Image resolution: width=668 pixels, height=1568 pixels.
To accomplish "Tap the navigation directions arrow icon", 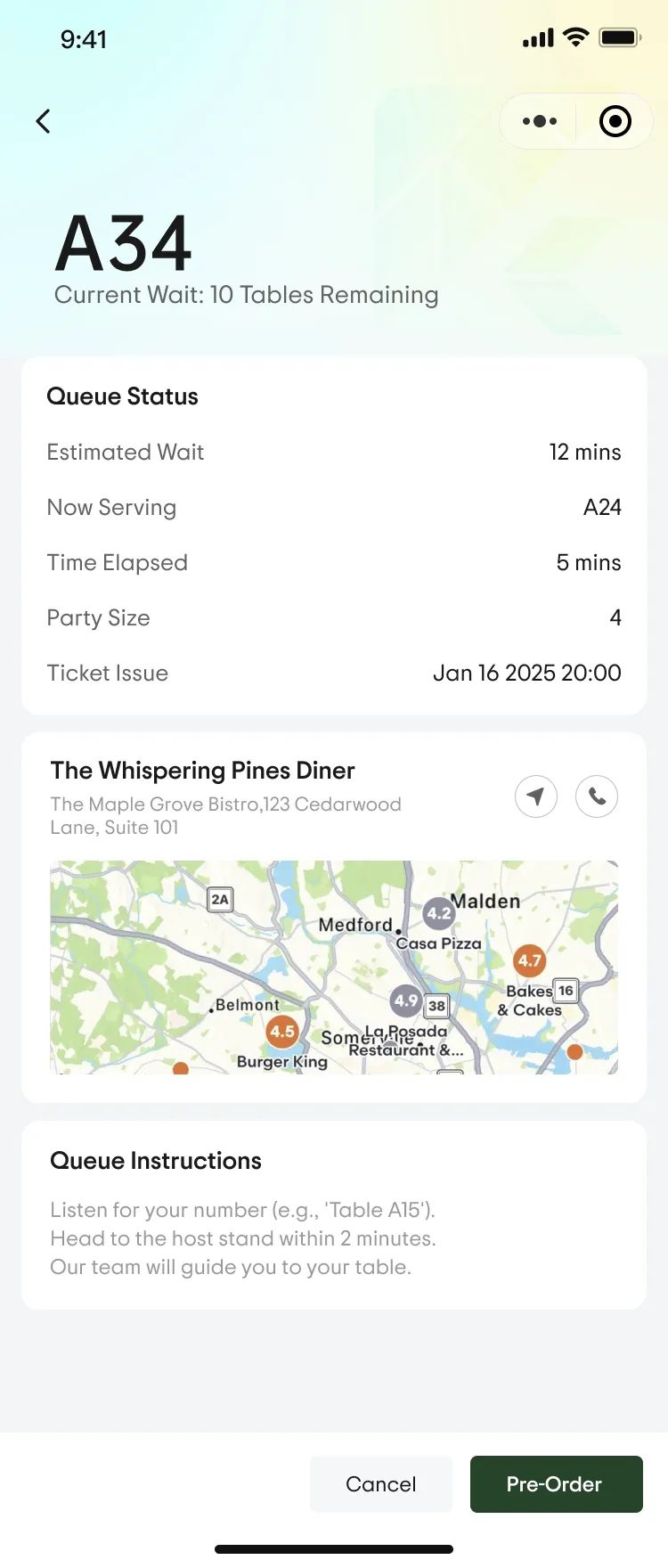I will point(536,796).
